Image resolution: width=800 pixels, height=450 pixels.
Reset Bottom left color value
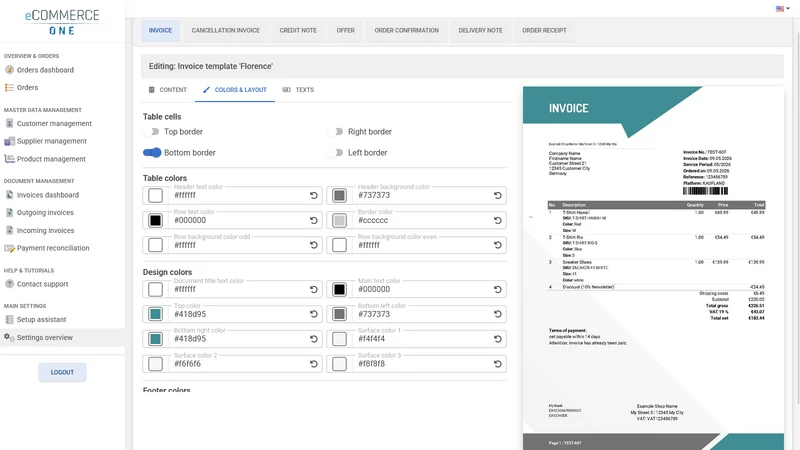coord(497,314)
